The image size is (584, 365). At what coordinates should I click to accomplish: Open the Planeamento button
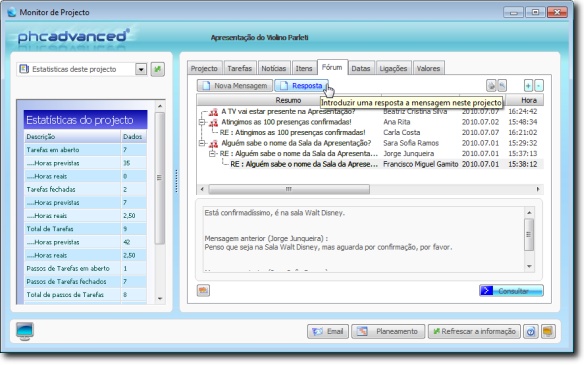coord(388,331)
